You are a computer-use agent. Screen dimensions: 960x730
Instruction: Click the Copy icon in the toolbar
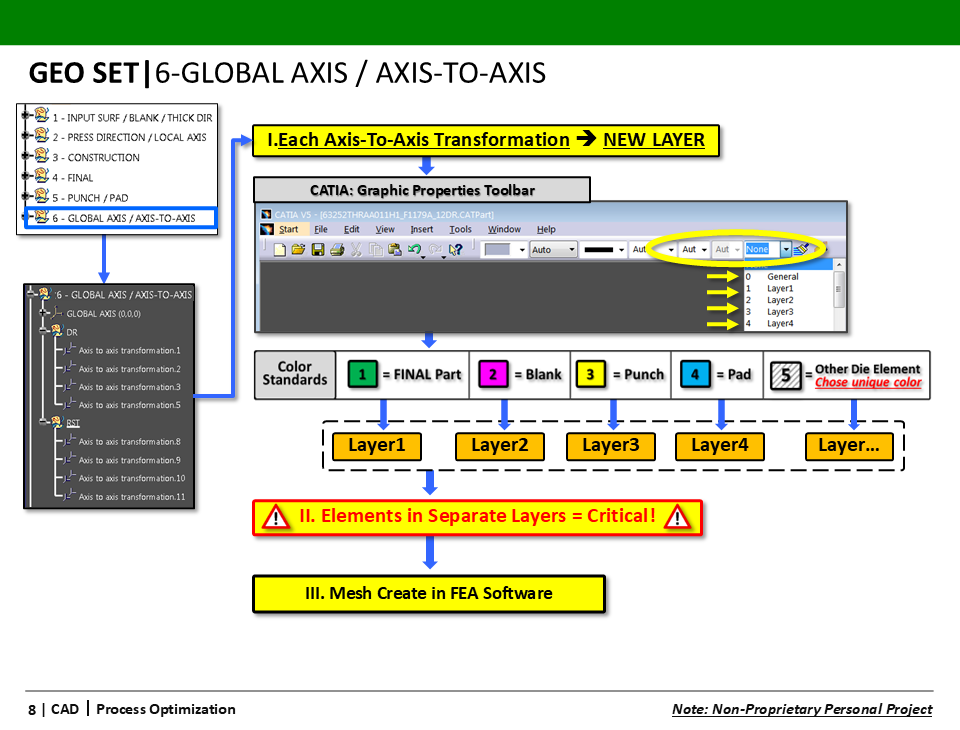375,249
